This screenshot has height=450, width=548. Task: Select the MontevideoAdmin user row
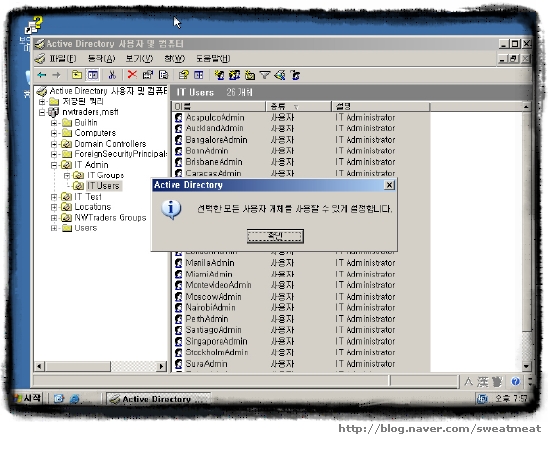(301, 285)
